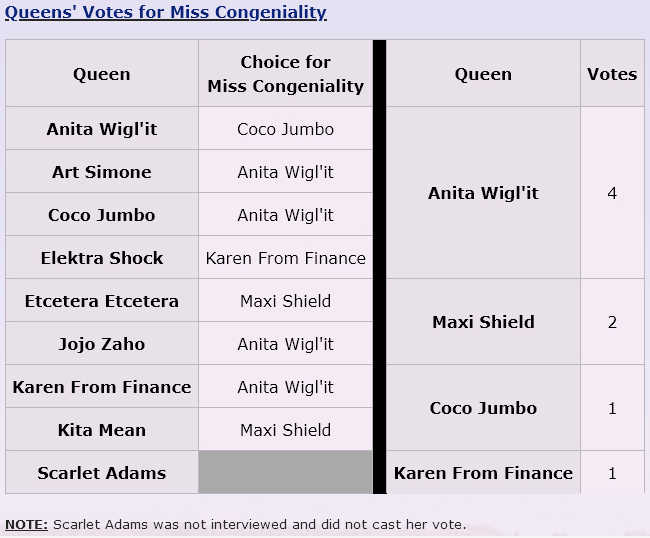Click the vote count 2 for Maxi Shield

point(612,322)
